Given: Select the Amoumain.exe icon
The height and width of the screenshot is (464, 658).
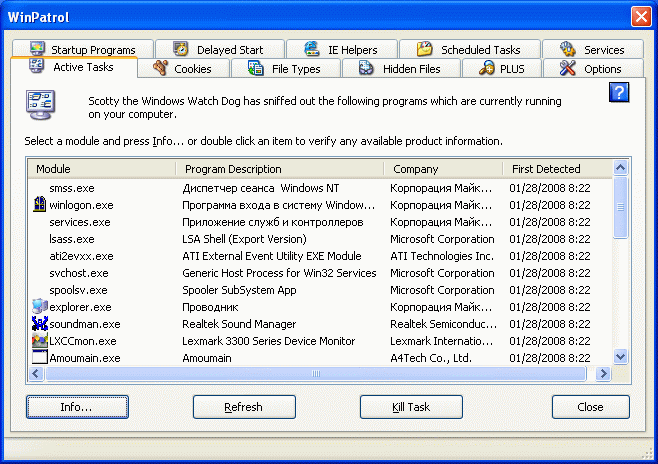Looking at the screenshot, I should click(39, 357).
